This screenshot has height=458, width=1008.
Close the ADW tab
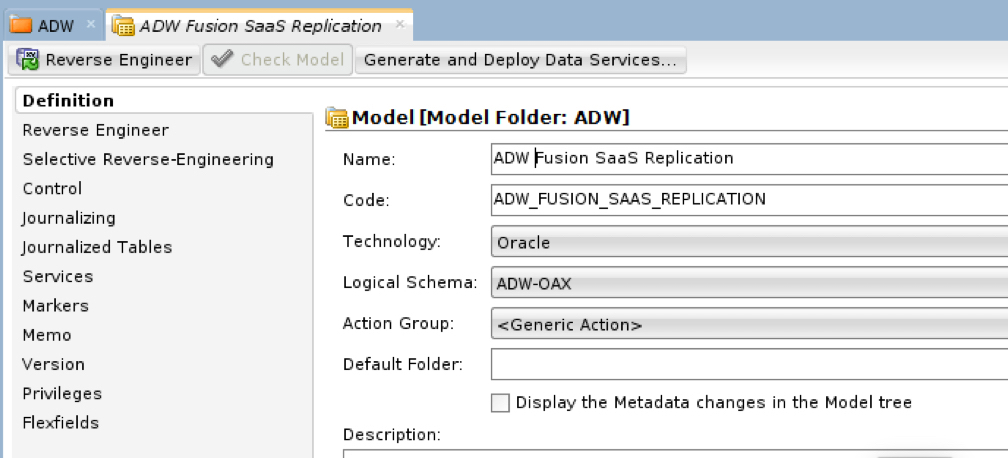coord(91,24)
